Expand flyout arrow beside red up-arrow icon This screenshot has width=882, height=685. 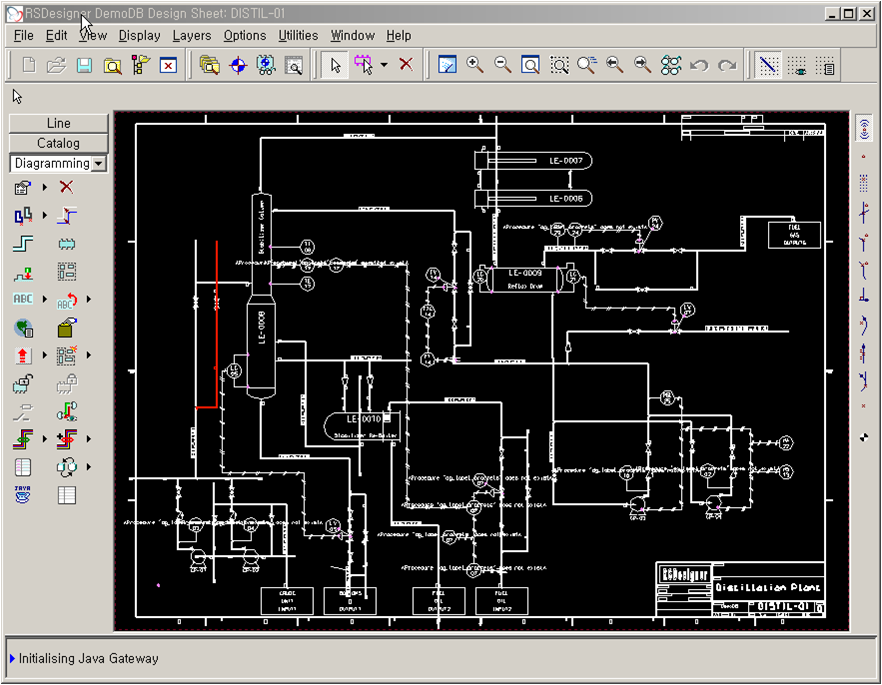[44, 355]
